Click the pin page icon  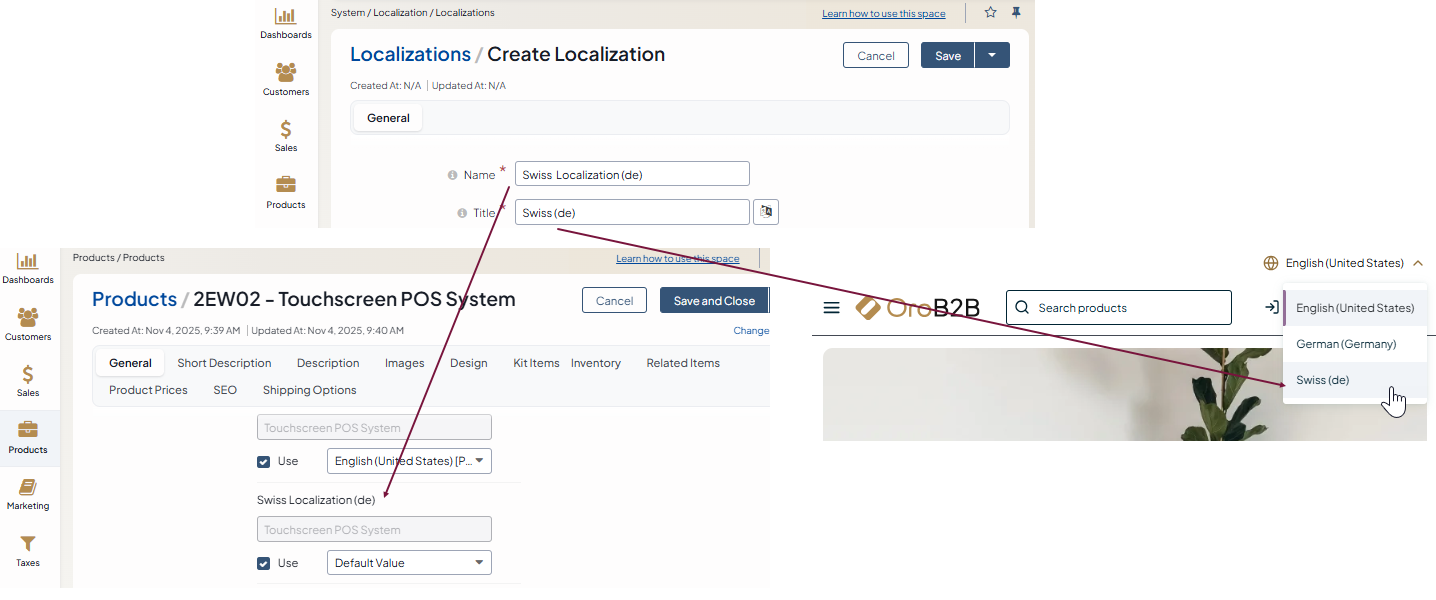[x=1016, y=13]
